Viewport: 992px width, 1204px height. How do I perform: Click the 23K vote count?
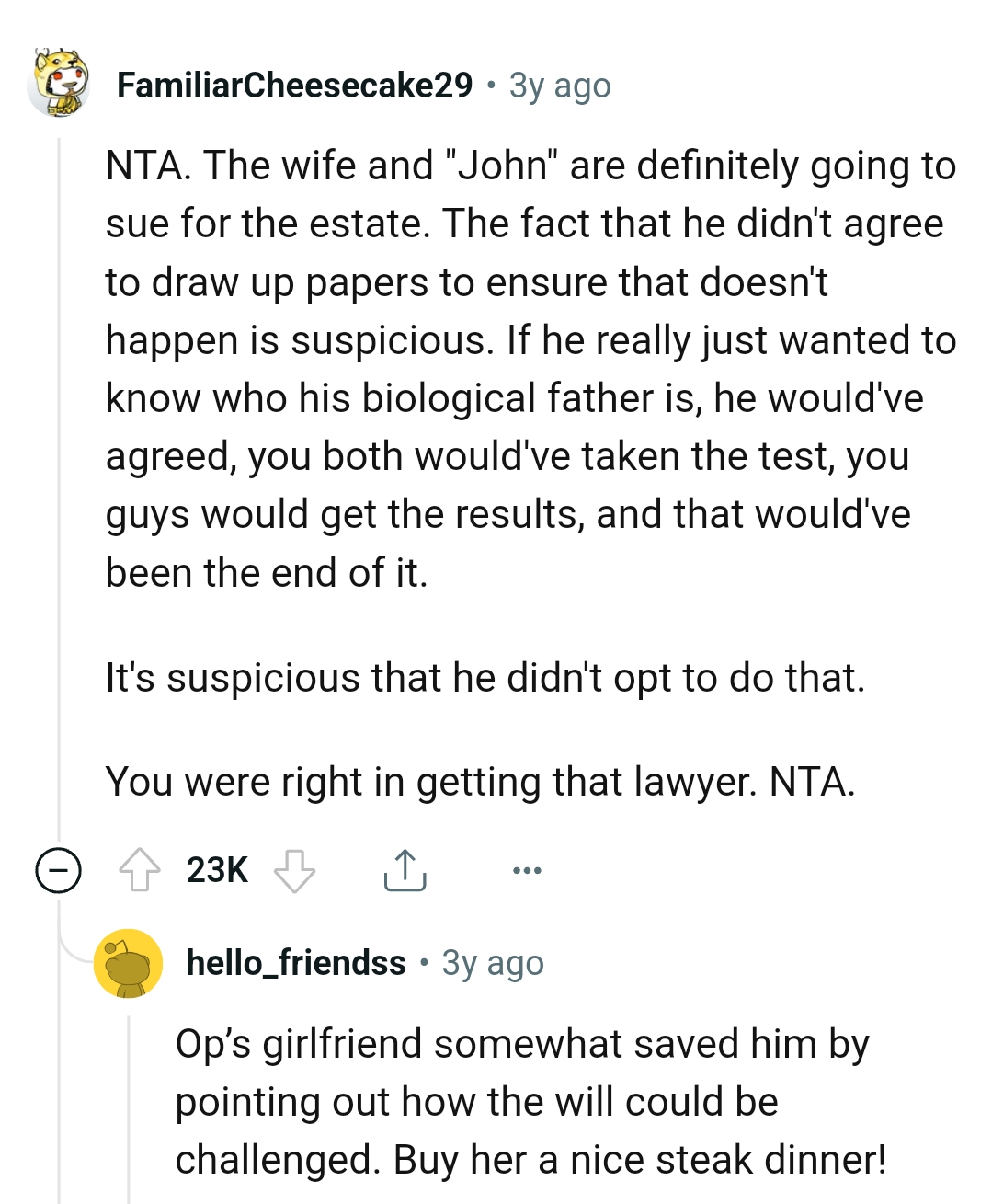point(218,869)
